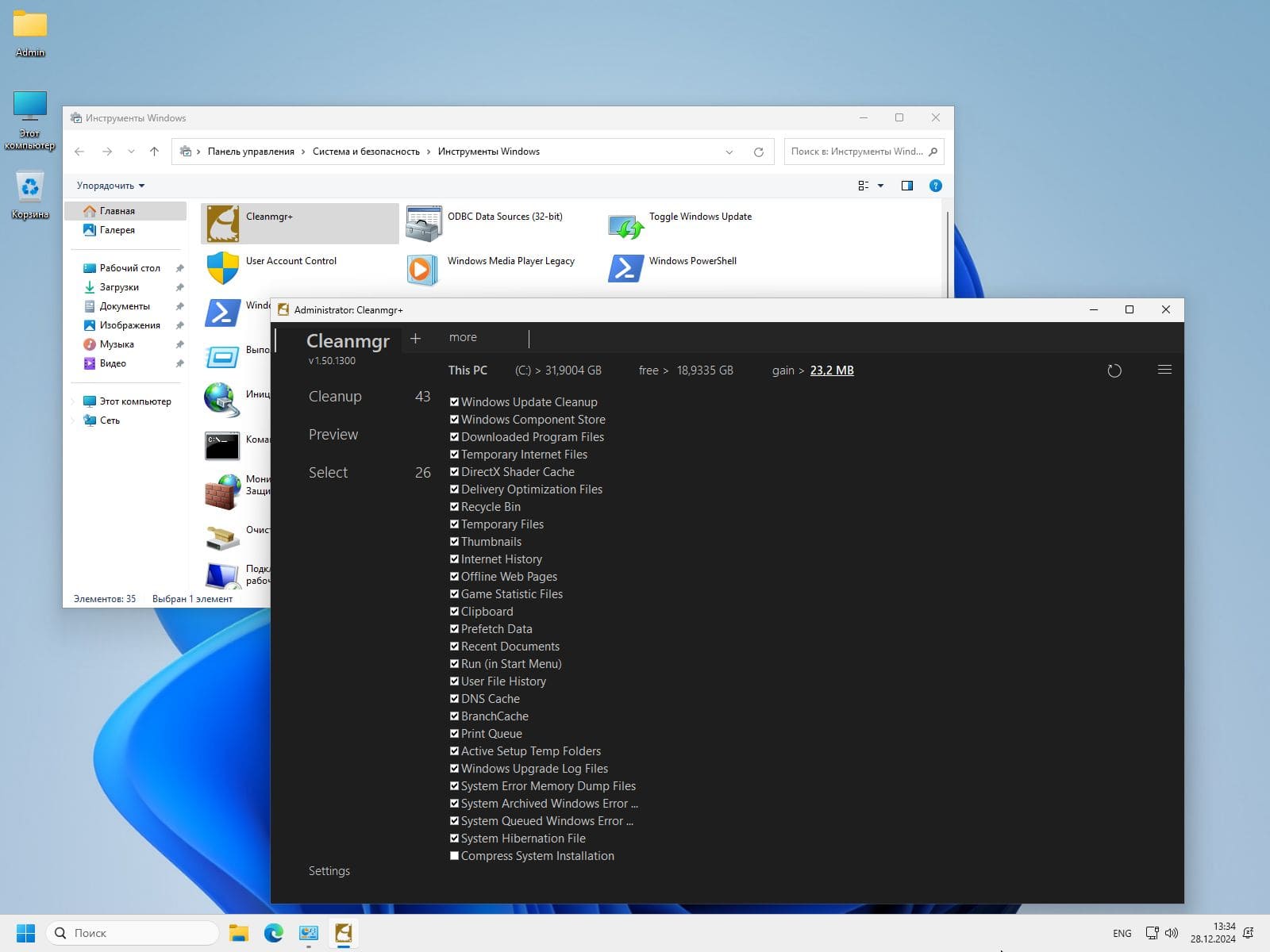Screen dimensions: 1270x952
Task: Open Документы in navigation pane
Action: [125, 306]
